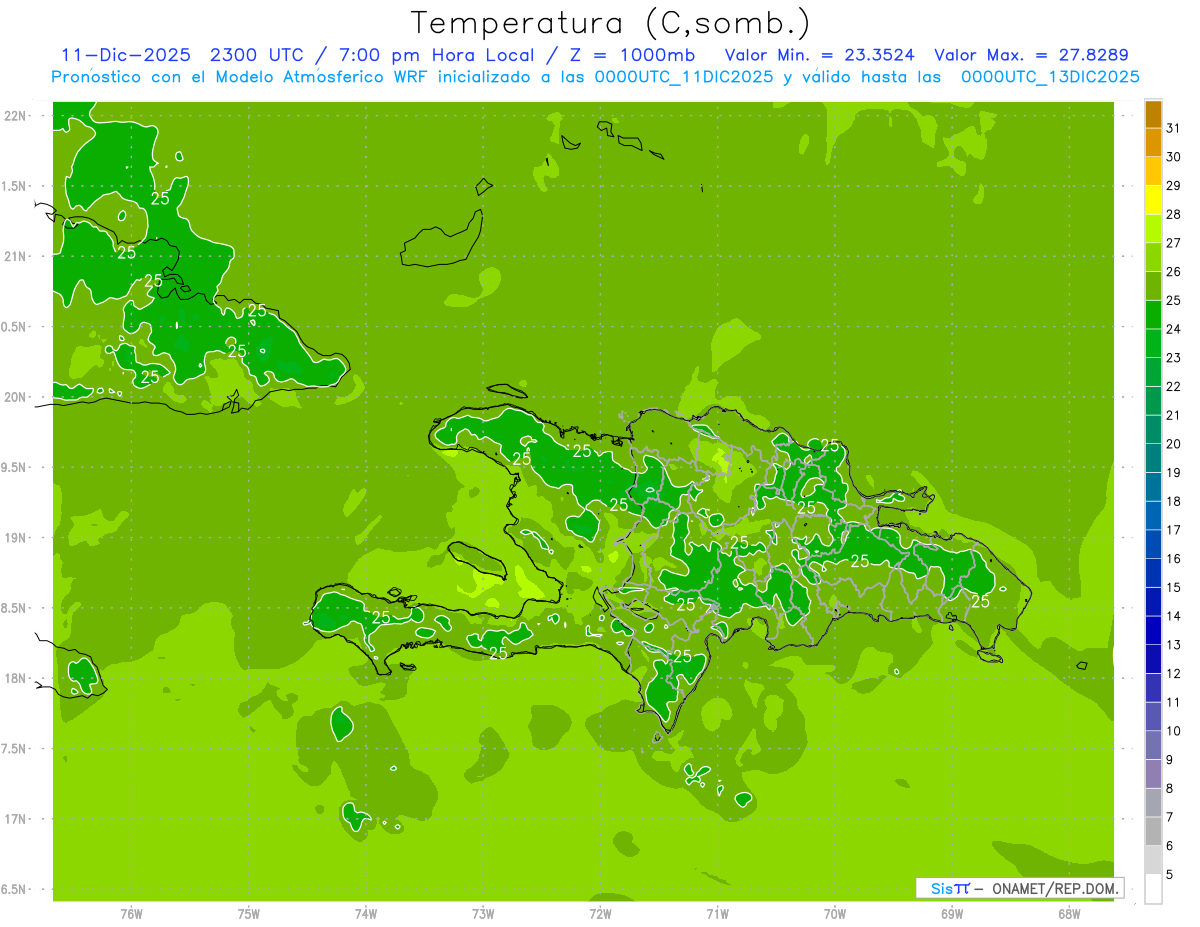Click the "20N" latitude axis label
The width and height of the screenshot is (1200, 927).
point(16,397)
